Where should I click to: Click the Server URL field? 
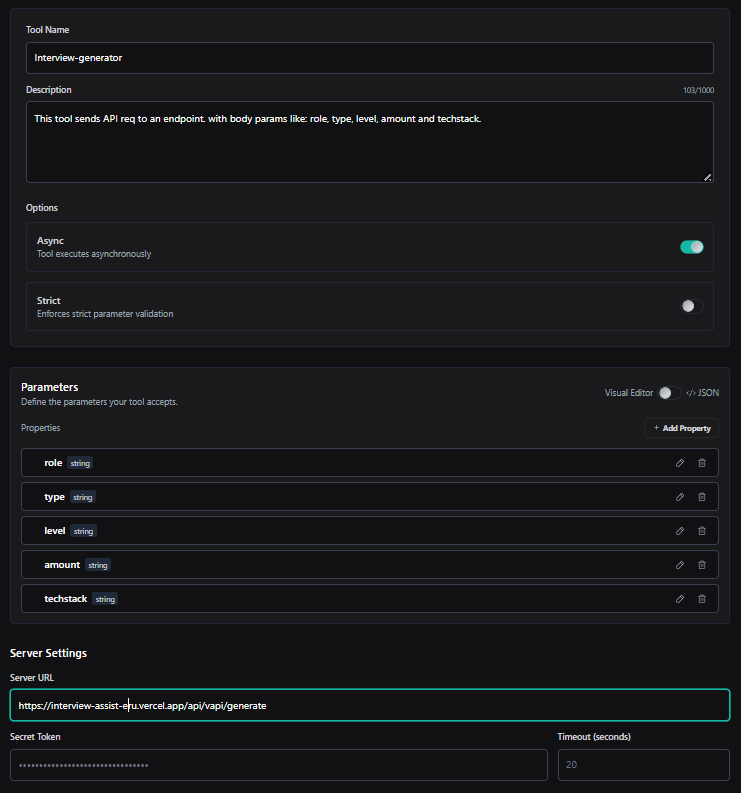click(369, 705)
